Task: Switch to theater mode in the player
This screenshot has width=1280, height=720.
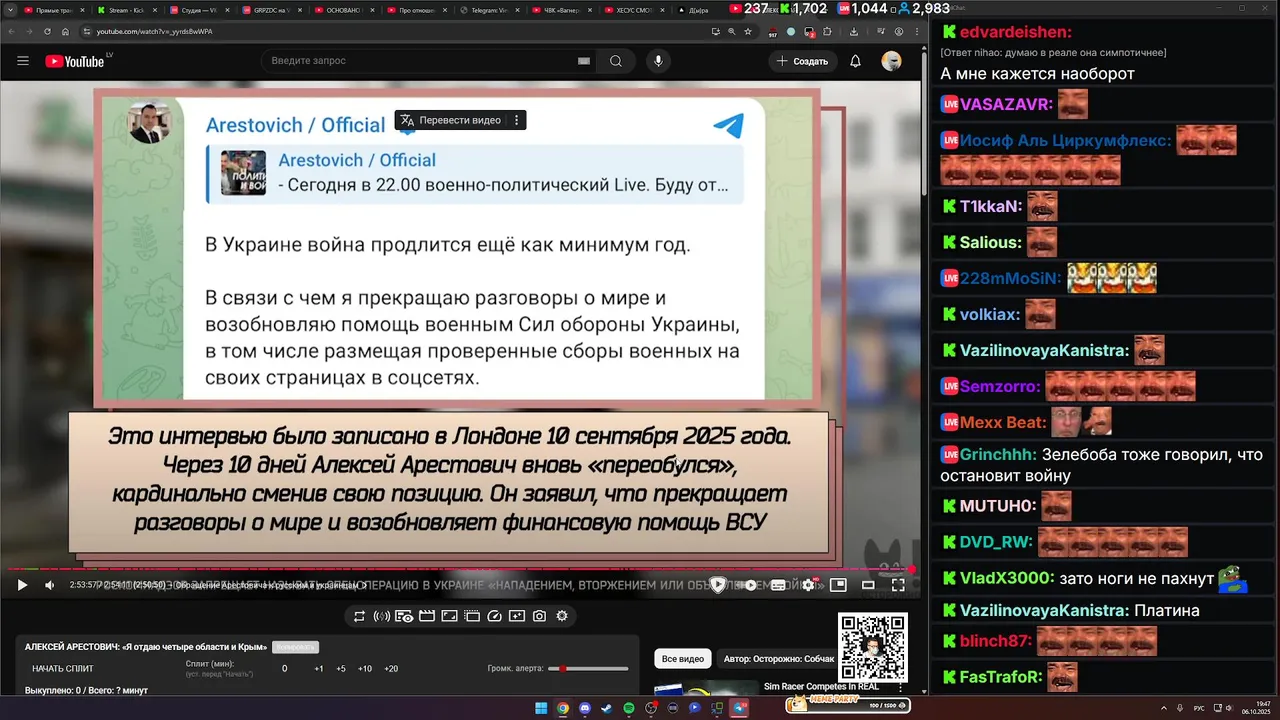Action: [868, 585]
